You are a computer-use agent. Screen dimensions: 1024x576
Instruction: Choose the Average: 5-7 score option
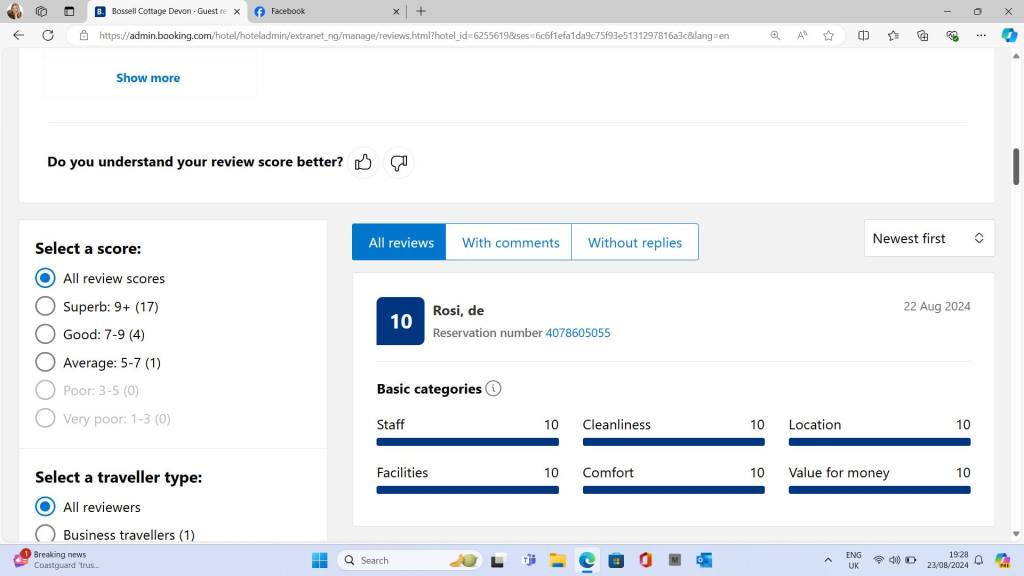click(45, 362)
